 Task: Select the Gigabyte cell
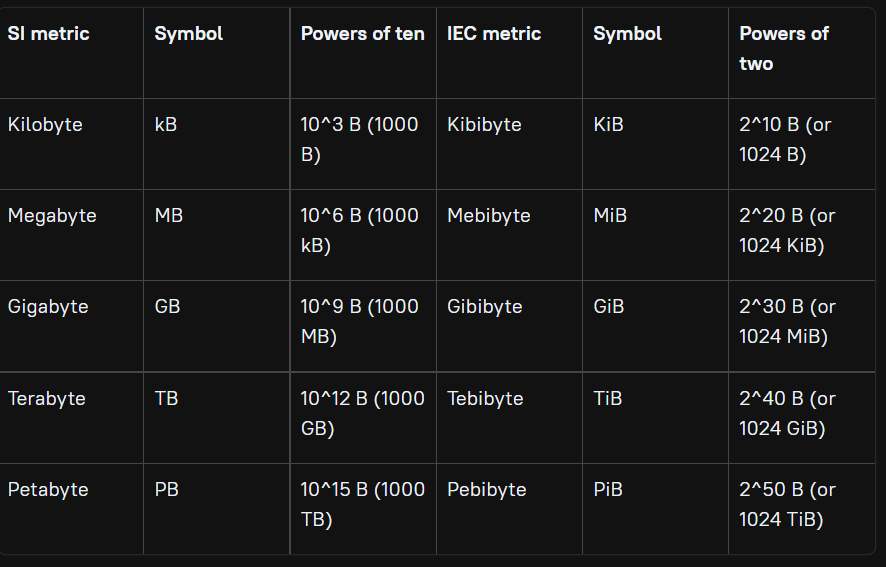[71, 326]
